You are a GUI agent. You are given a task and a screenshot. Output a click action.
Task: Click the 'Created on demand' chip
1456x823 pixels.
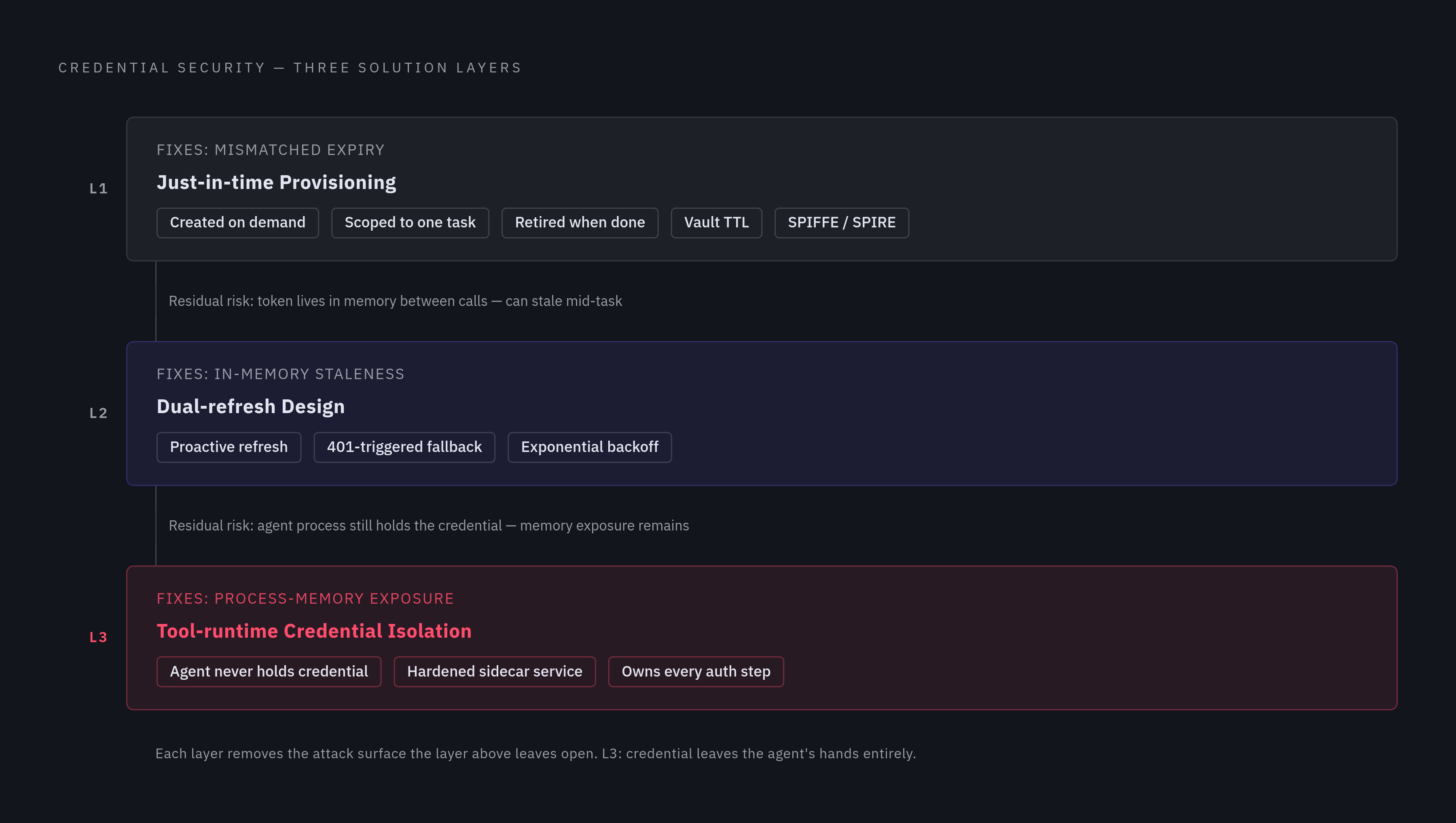click(237, 223)
